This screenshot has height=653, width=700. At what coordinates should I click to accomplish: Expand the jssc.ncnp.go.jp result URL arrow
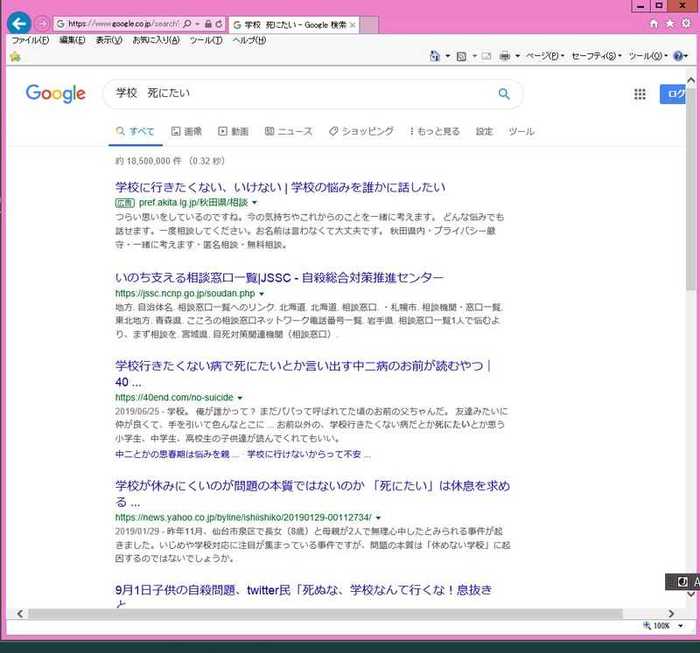(x=262, y=294)
